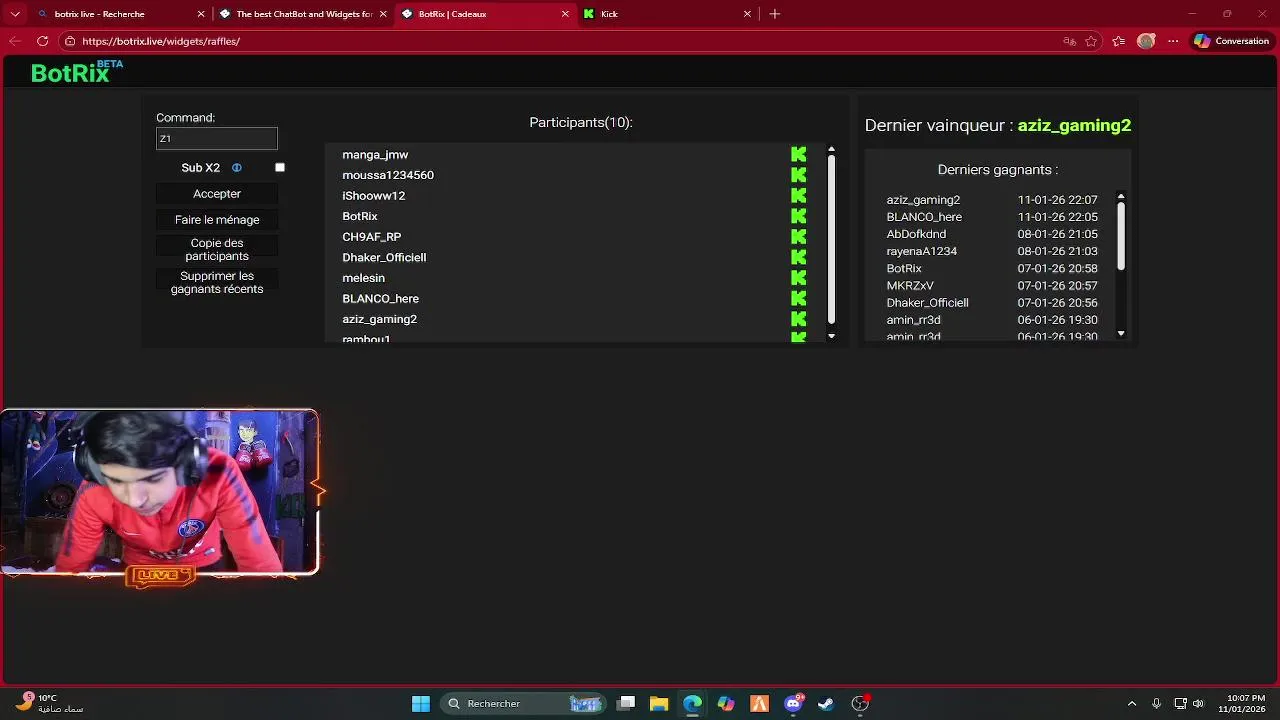Open the browser settings and more menu

coord(1174,41)
